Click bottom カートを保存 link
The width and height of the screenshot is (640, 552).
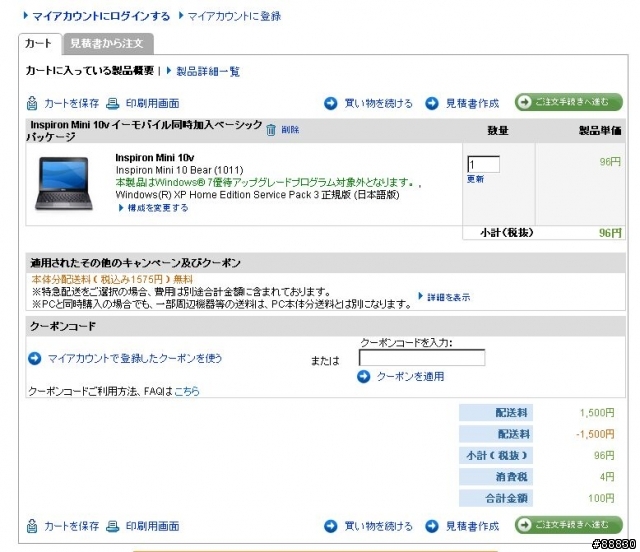71,526
